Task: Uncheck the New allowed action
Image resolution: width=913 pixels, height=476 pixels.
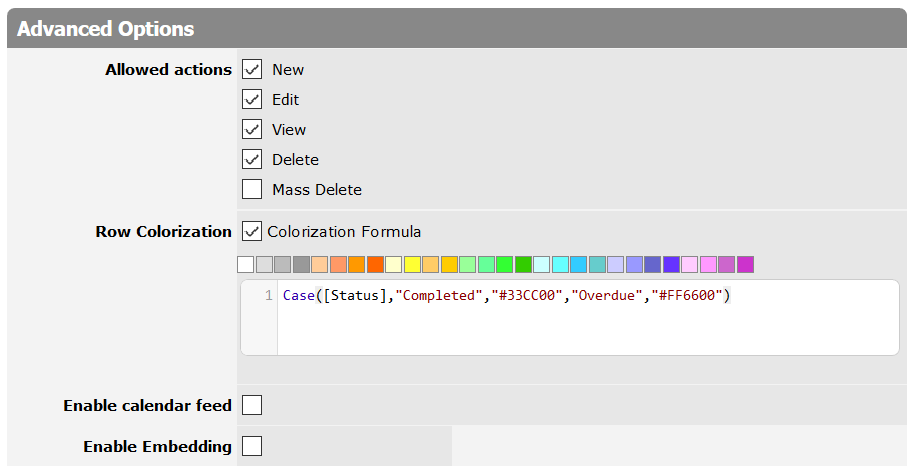Action: 252,69
